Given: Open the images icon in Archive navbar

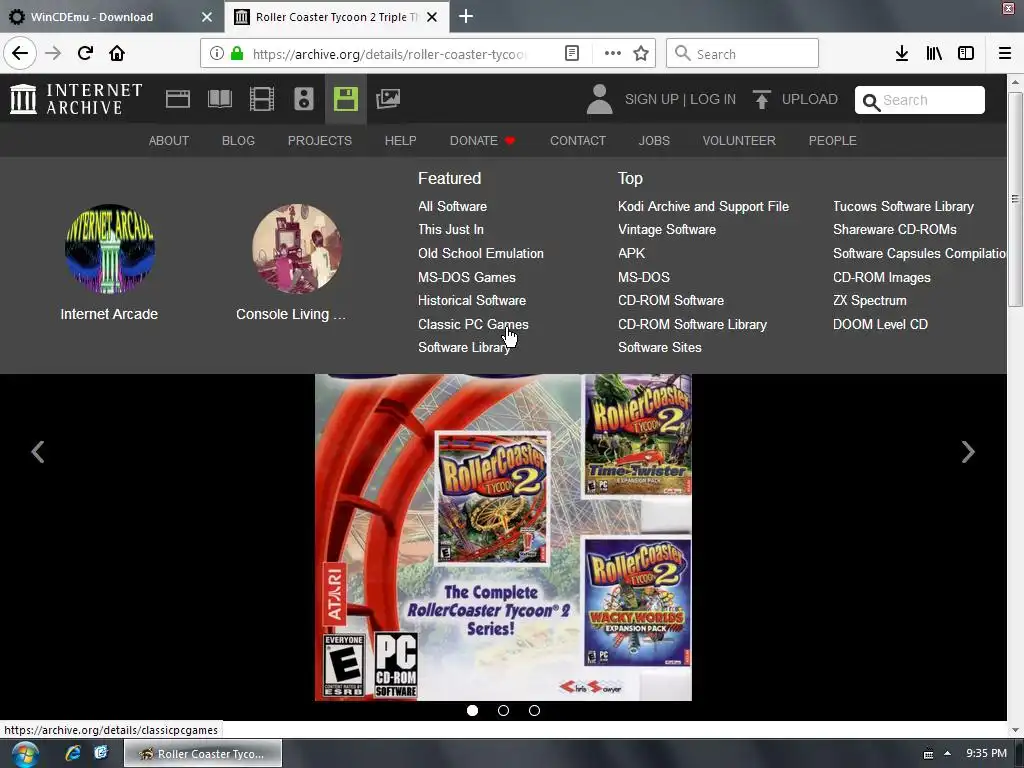Looking at the screenshot, I should [x=388, y=99].
